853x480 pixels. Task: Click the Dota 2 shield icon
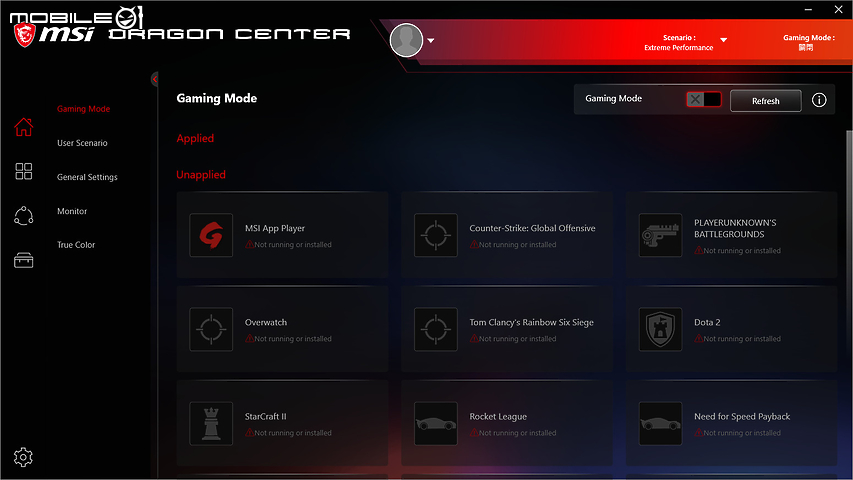660,329
